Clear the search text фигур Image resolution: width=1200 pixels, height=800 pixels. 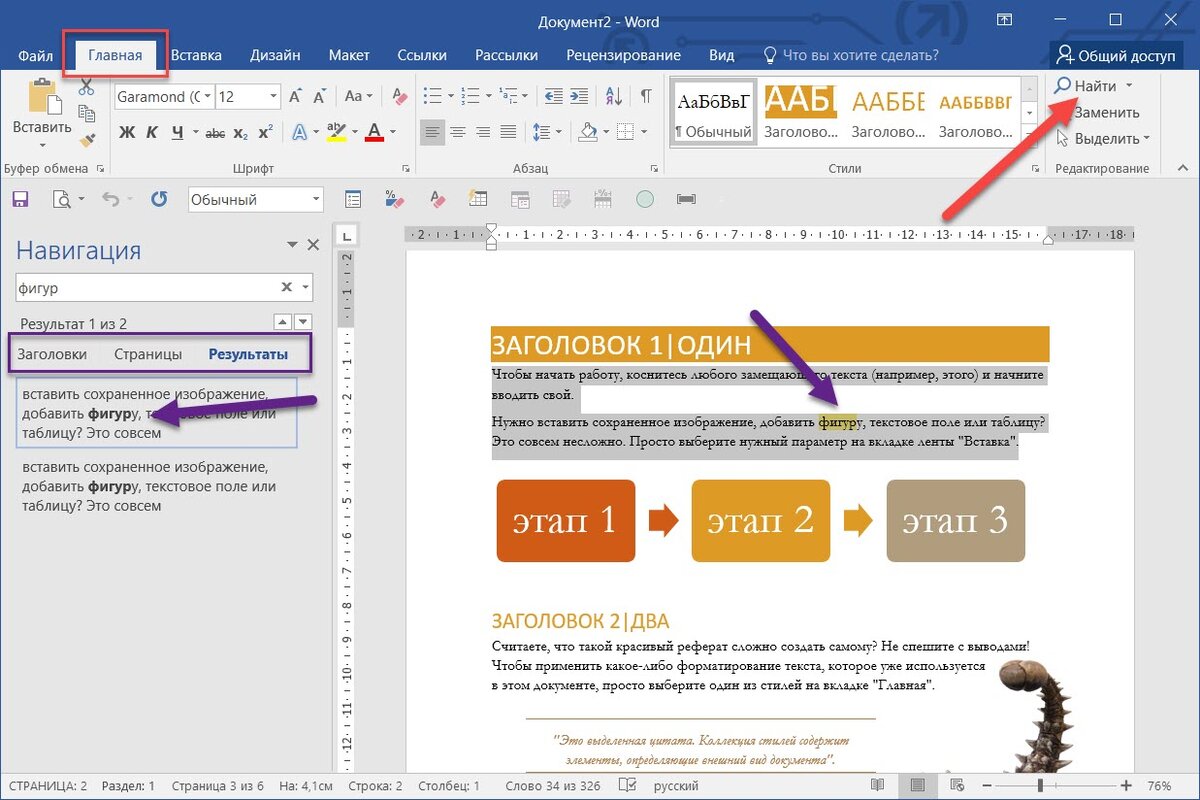(286, 287)
